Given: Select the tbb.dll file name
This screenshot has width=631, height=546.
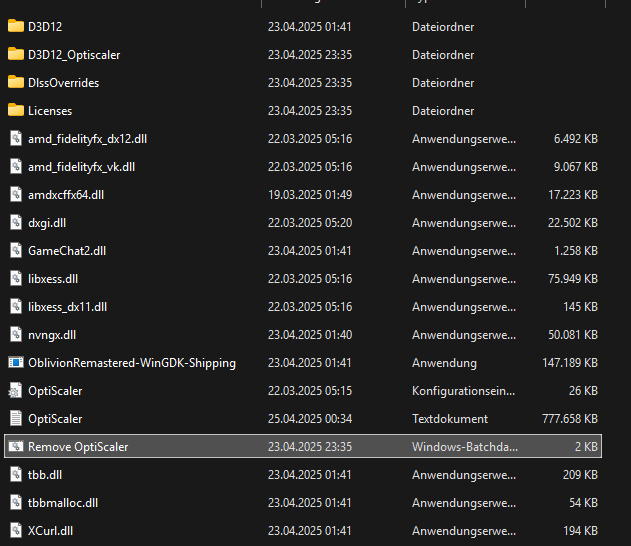Looking at the screenshot, I should 45,475.
